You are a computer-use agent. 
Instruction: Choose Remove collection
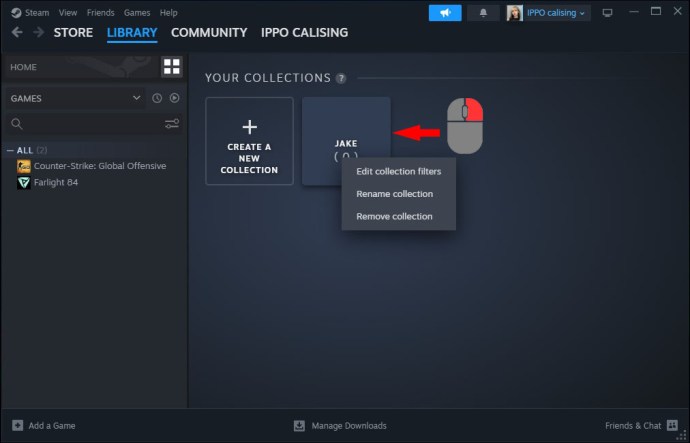point(399,216)
